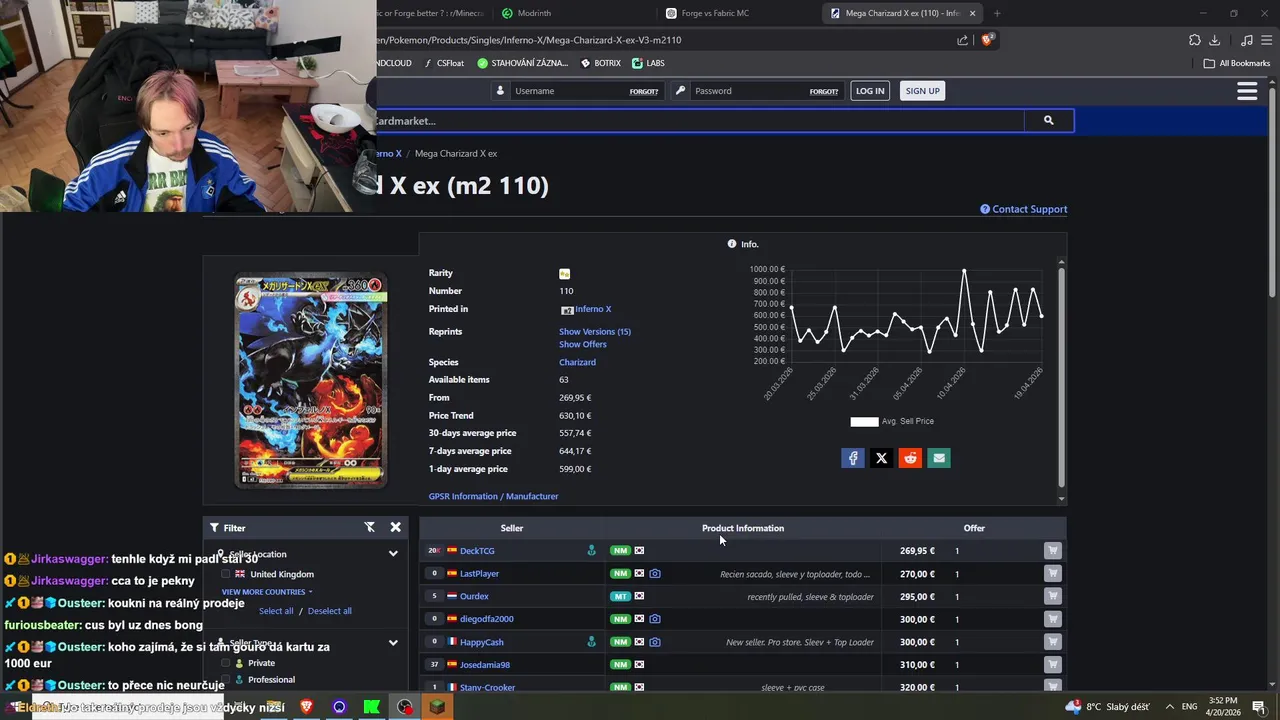Open the Brave browser main menu

1268,40
